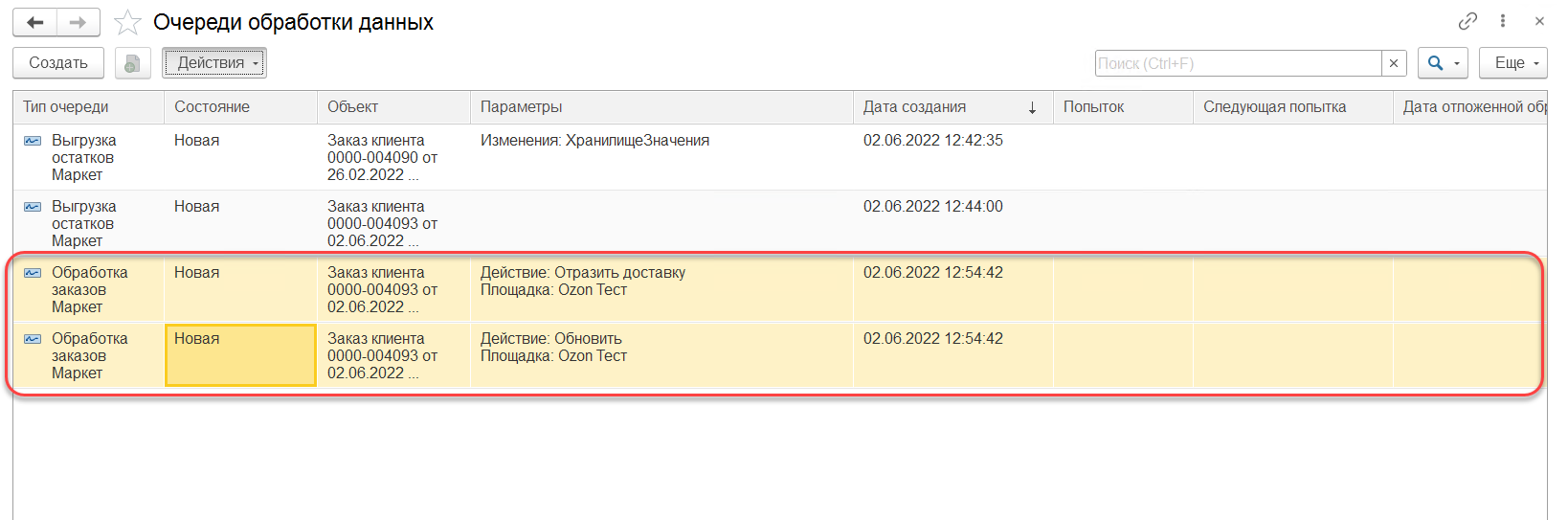Screen dimensions: 1568x520
Task: Go back with the left arrow
Action: click(x=35, y=22)
